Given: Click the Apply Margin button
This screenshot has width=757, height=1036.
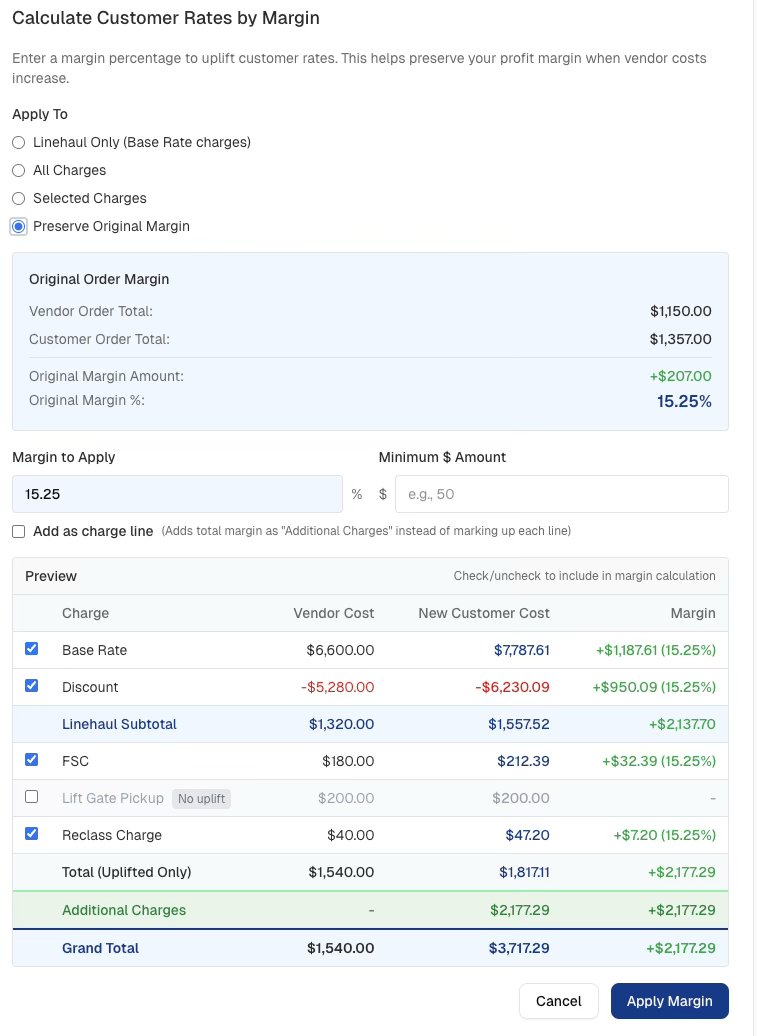Looking at the screenshot, I should pyautogui.click(x=669, y=1001).
